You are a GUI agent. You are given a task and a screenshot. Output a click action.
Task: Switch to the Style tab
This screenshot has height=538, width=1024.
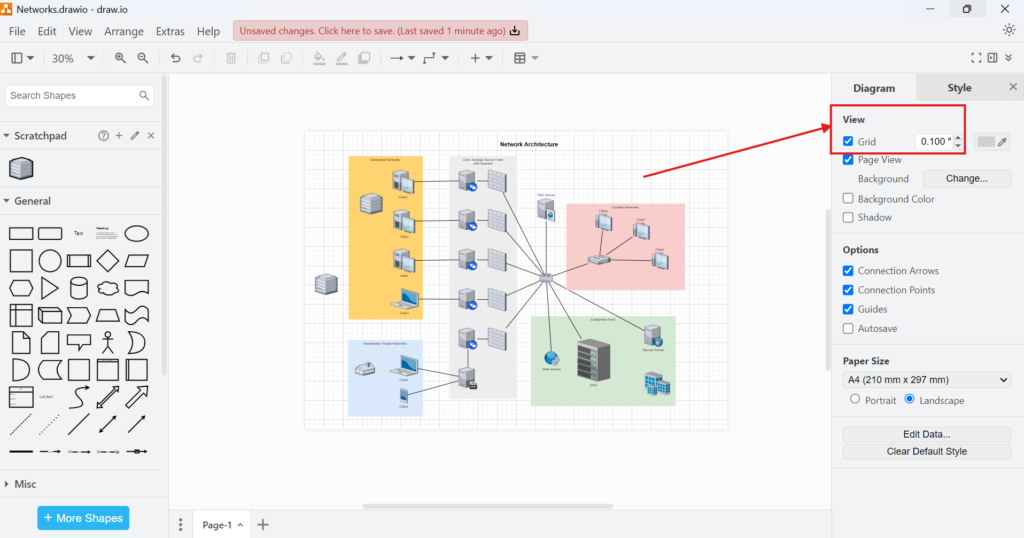tap(959, 88)
